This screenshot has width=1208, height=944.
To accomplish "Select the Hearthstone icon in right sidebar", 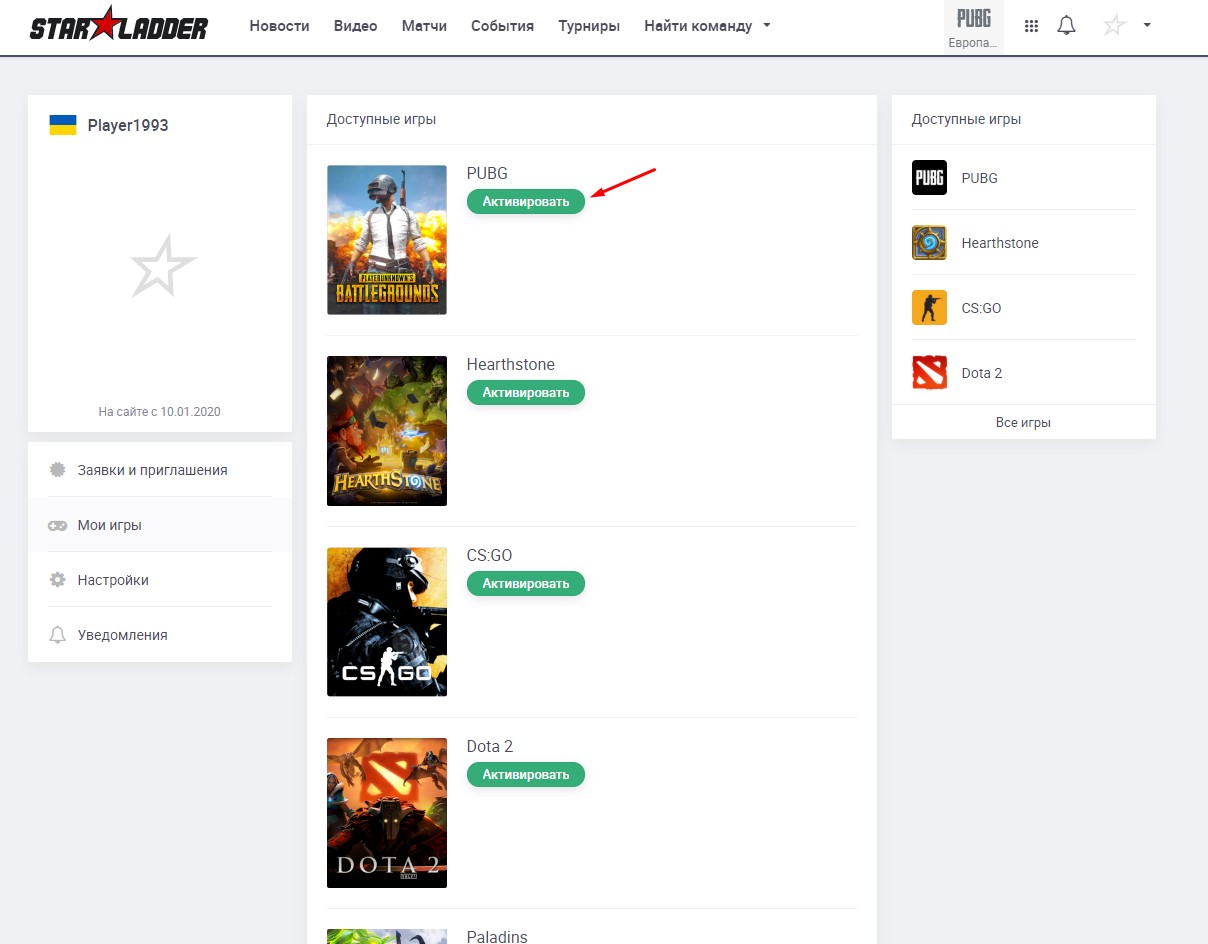I will coord(929,243).
